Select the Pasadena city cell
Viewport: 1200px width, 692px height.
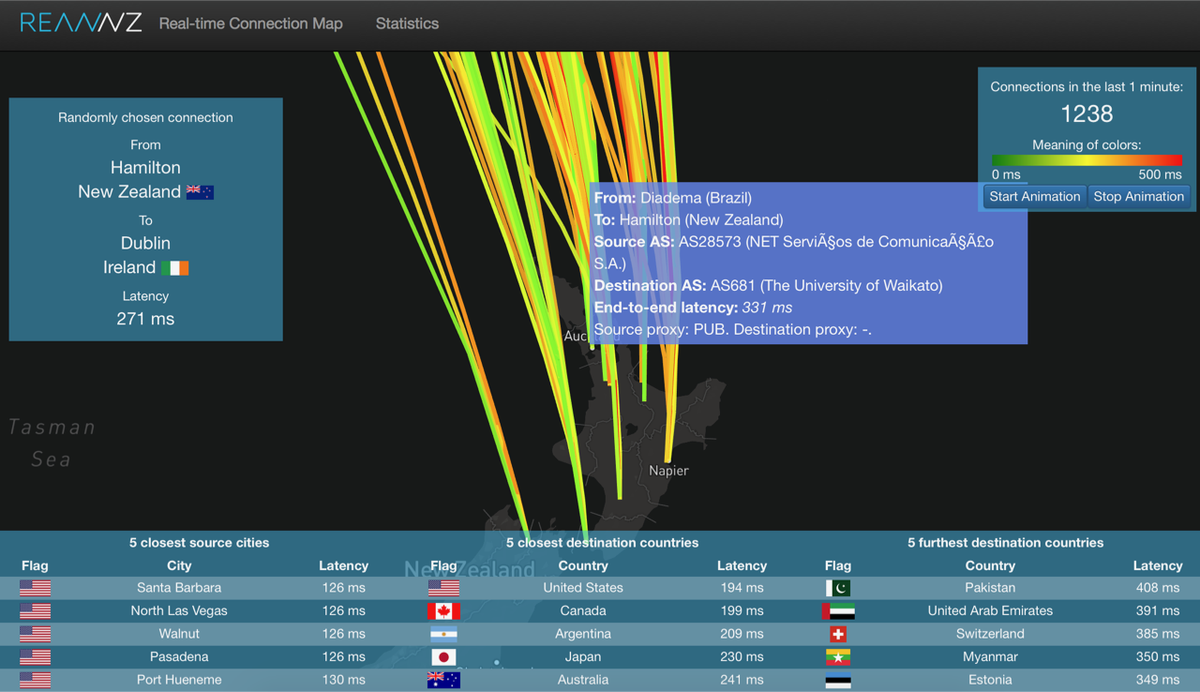pyautogui.click(x=179, y=657)
